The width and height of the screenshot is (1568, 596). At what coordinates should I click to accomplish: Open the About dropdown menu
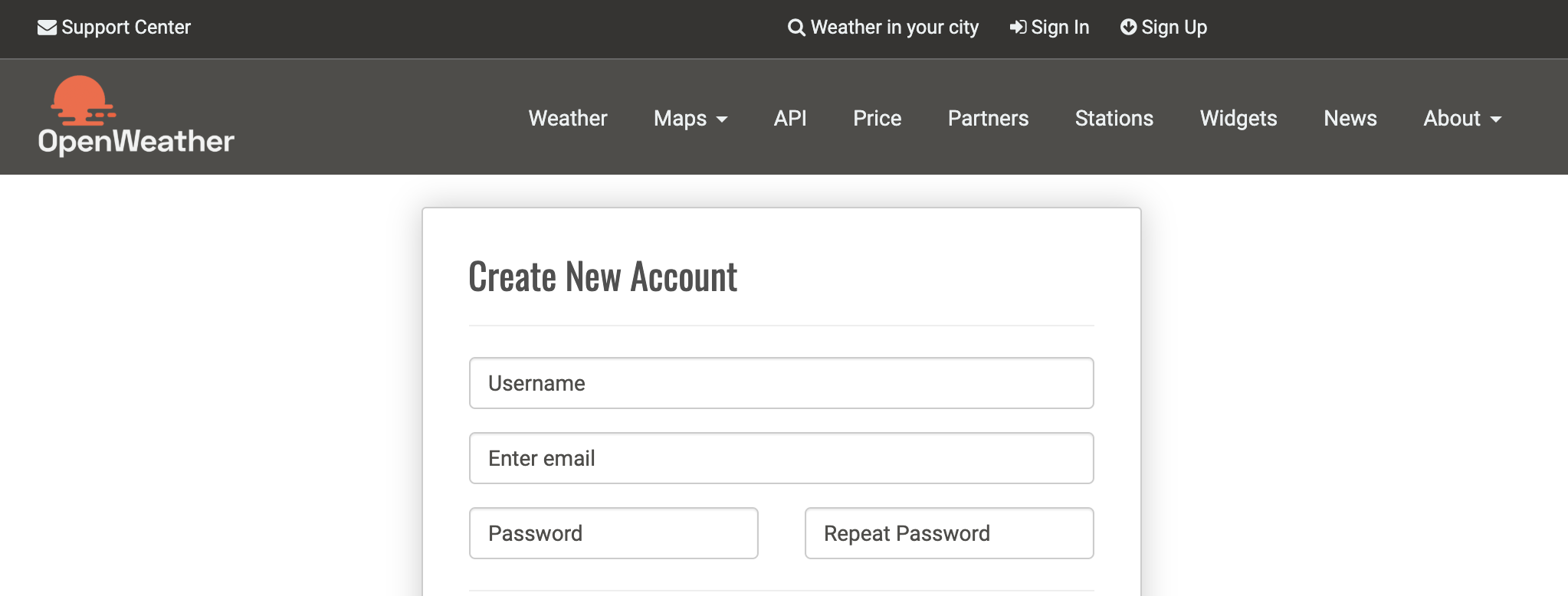pos(1461,119)
